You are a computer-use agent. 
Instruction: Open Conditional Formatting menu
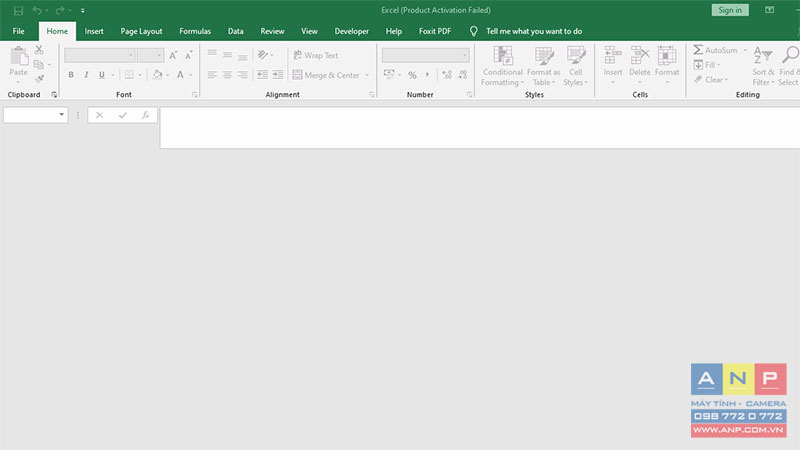(503, 66)
